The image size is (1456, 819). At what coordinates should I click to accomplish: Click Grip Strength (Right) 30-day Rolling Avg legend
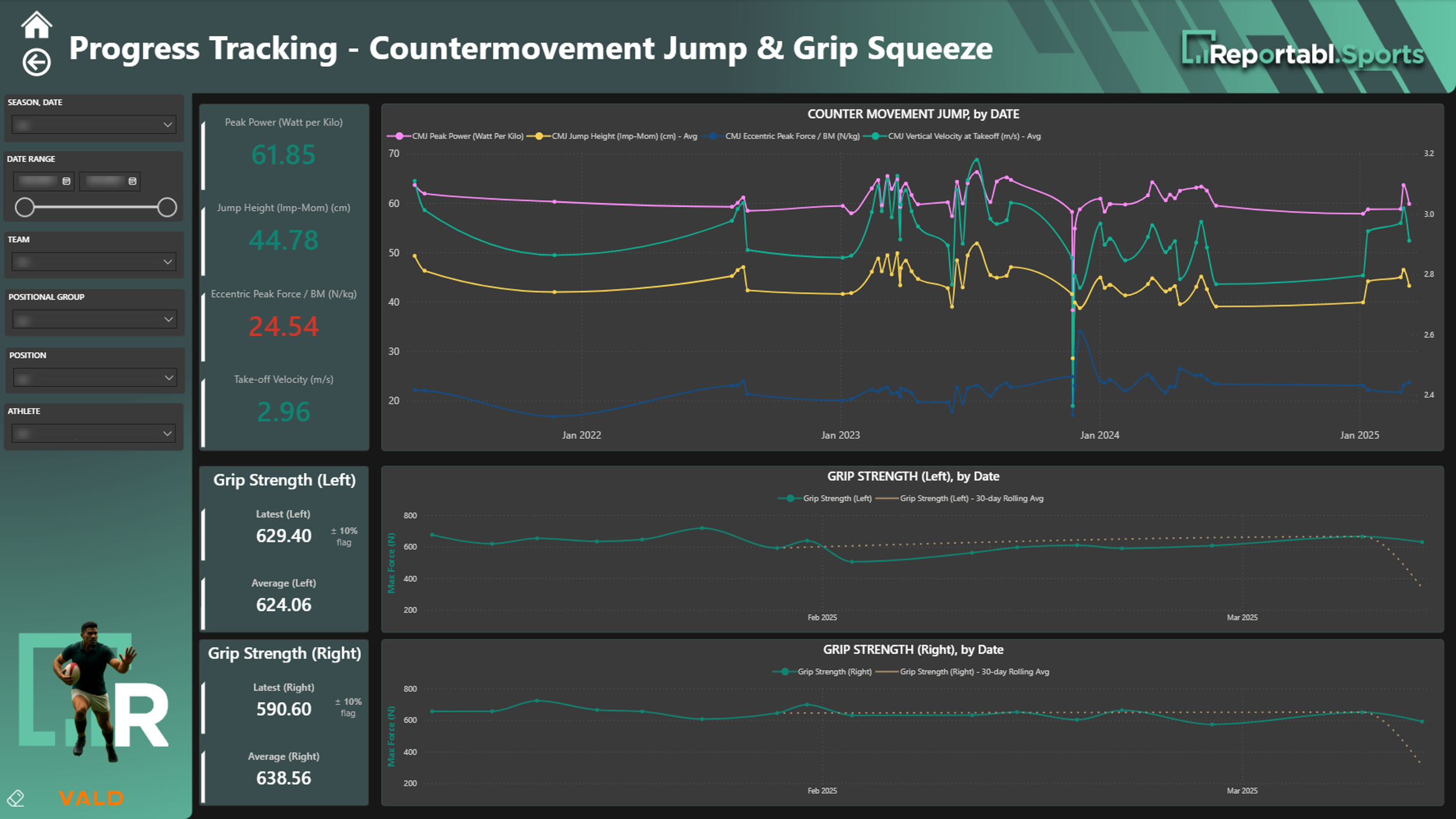(x=974, y=672)
